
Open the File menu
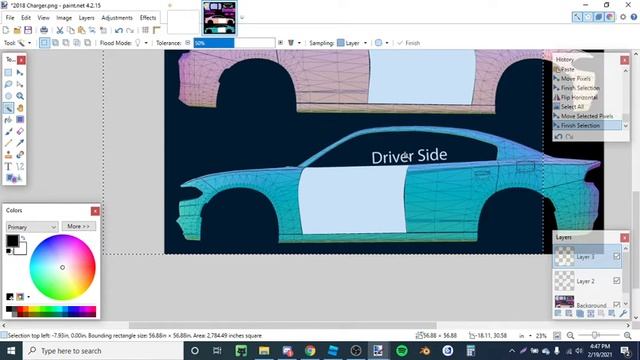tap(10, 18)
